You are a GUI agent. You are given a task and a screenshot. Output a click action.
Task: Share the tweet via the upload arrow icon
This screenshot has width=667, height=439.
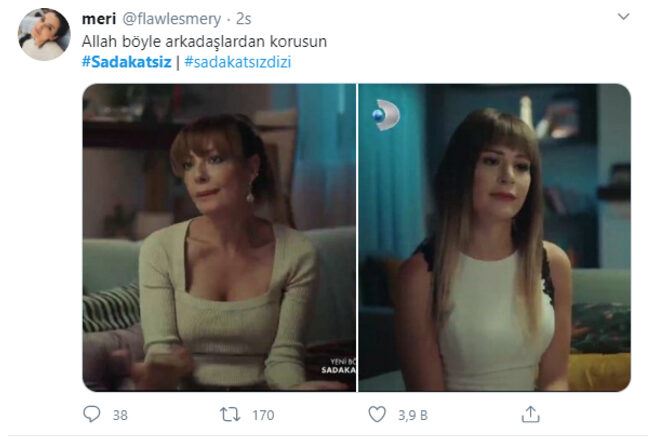530,414
